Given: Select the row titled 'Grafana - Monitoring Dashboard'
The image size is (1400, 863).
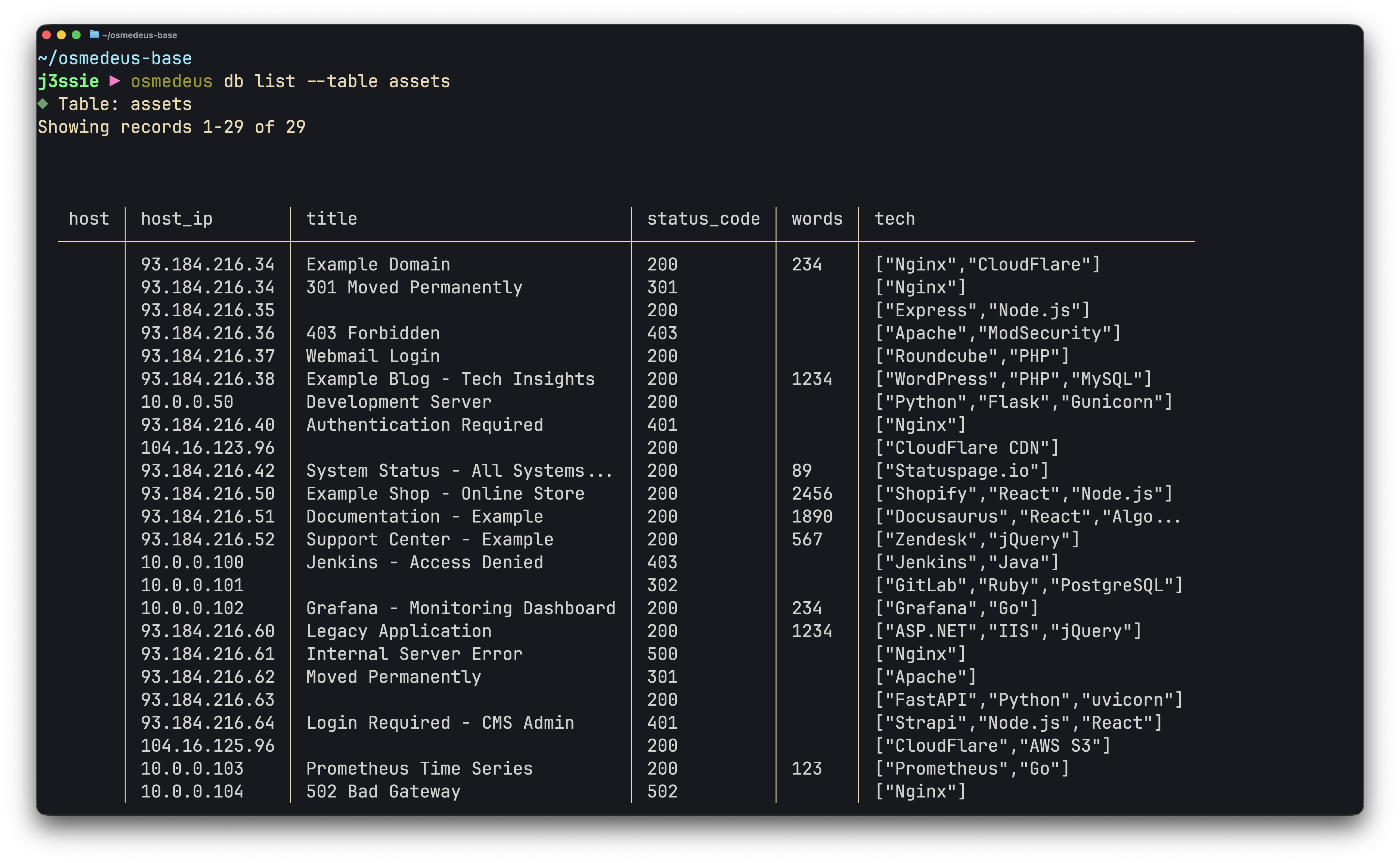Looking at the screenshot, I should [461, 608].
